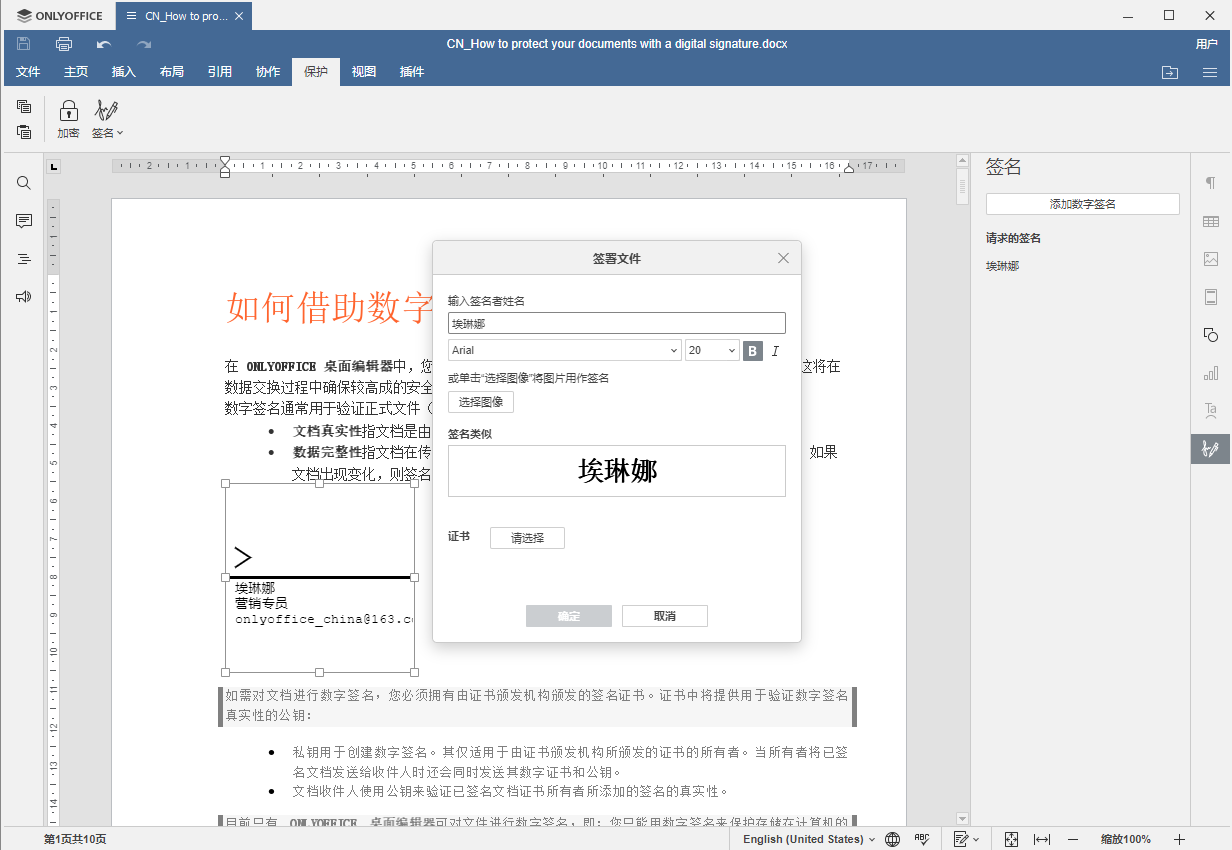Zoom in with plus button
Image resolution: width=1232 pixels, height=850 pixels.
click(1179, 839)
